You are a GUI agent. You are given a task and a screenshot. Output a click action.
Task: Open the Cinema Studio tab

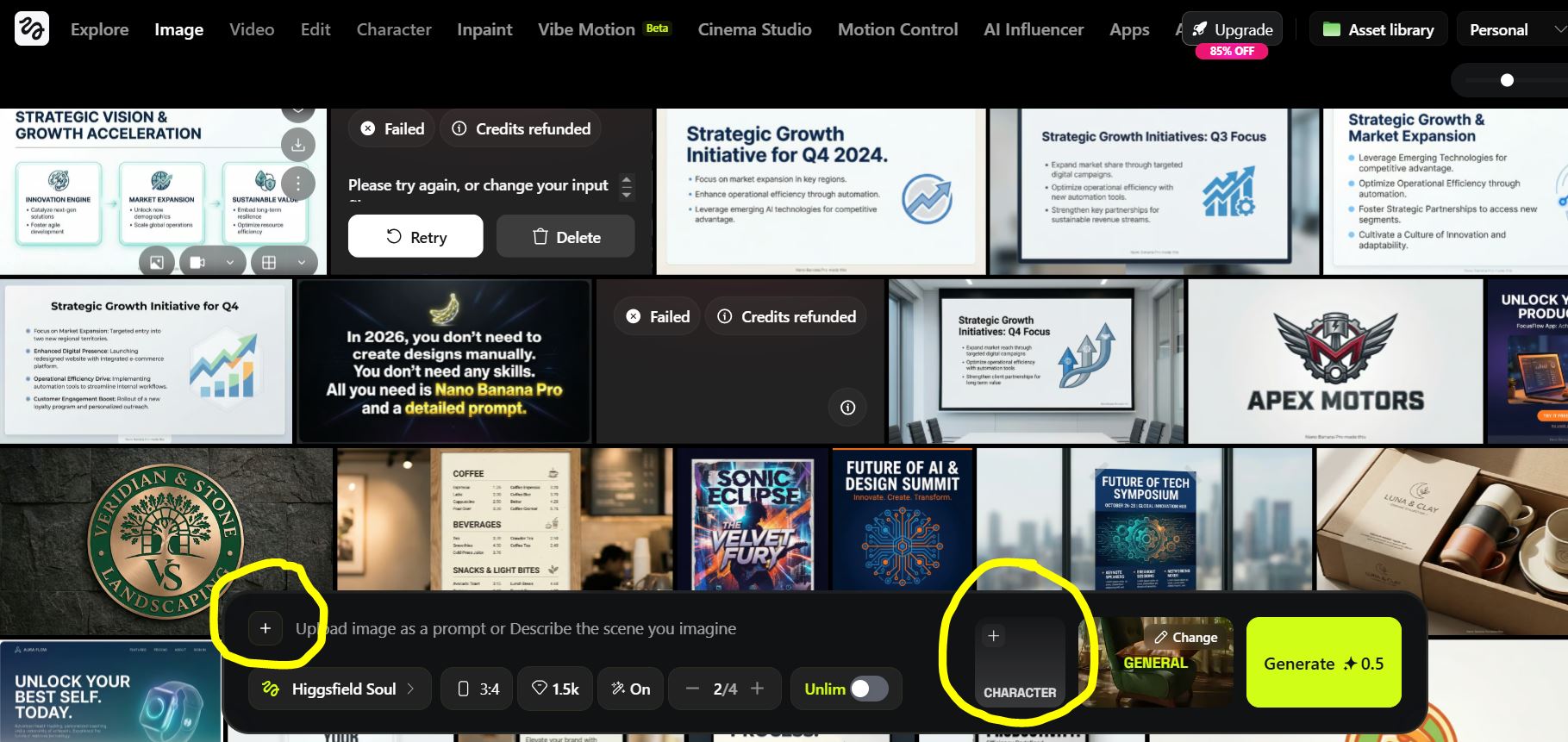(754, 29)
